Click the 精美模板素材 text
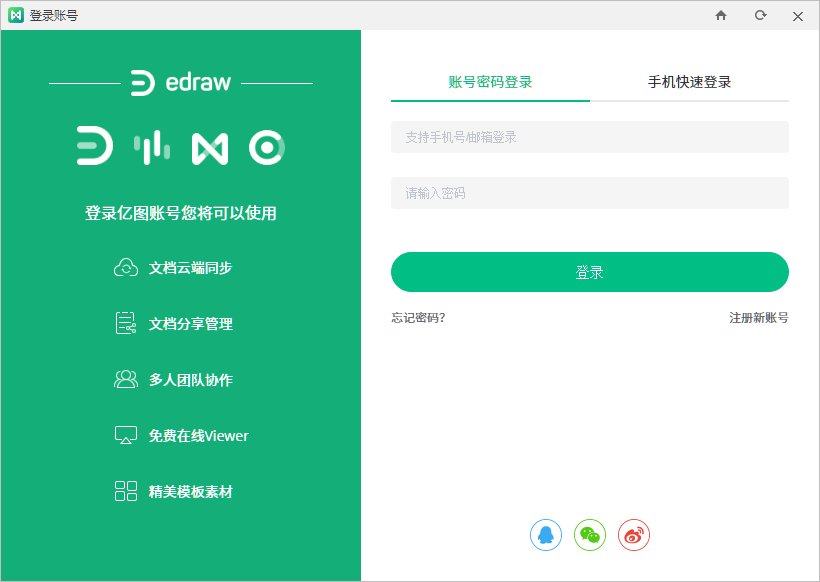The height and width of the screenshot is (582, 820). pyautogui.click(x=190, y=492)
